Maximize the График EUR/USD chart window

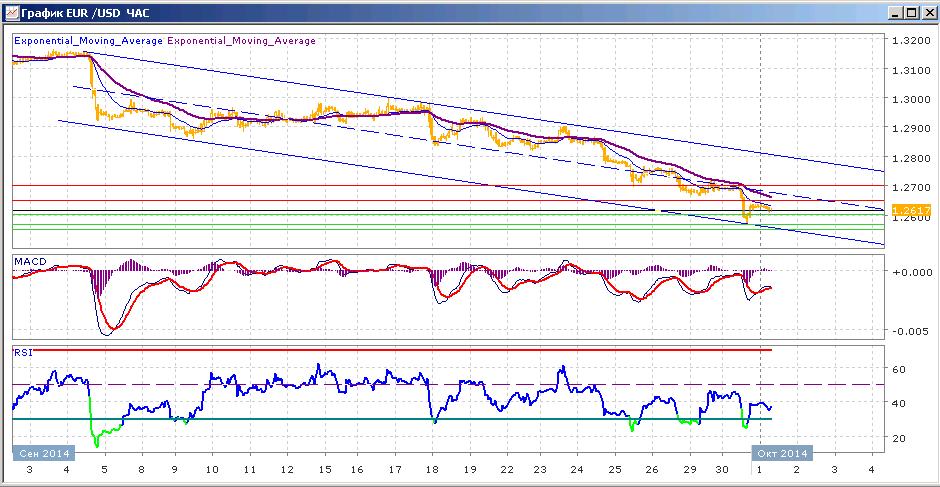coord(911,13)
